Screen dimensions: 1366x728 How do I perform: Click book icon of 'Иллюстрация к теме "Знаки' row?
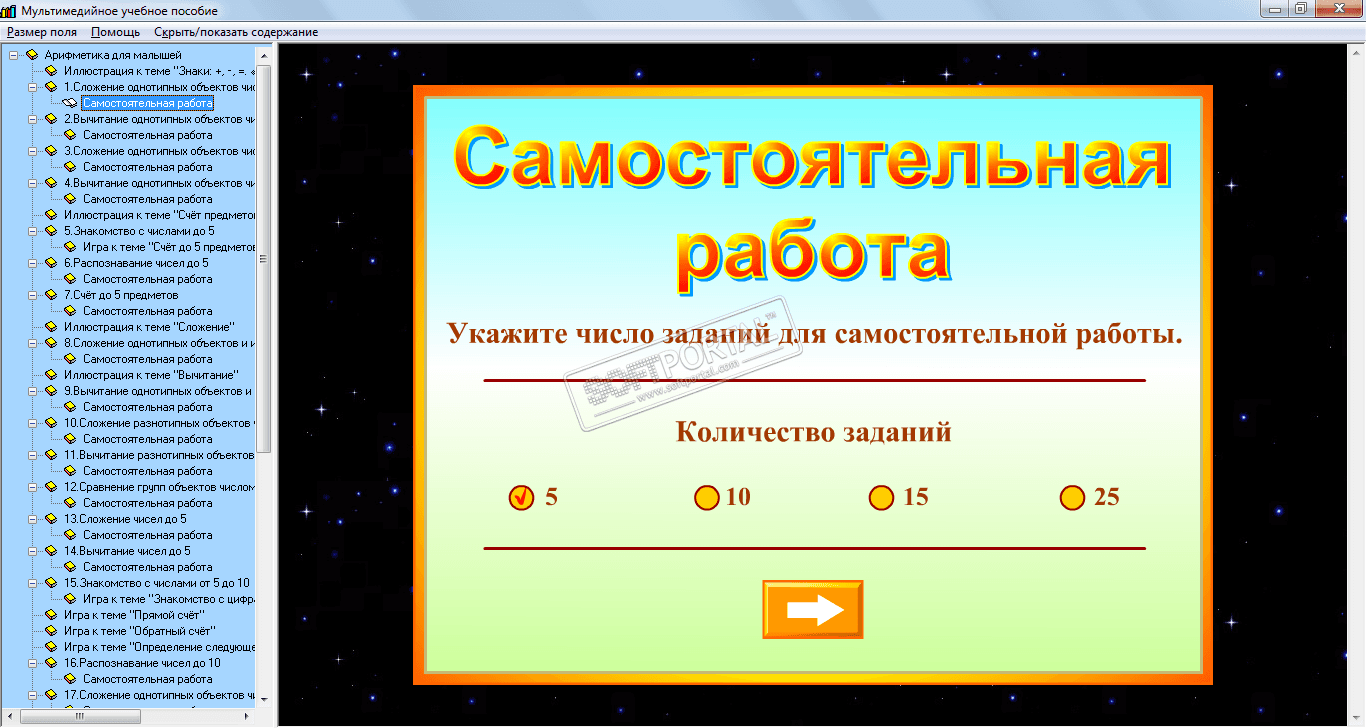[x=51, y=71]
